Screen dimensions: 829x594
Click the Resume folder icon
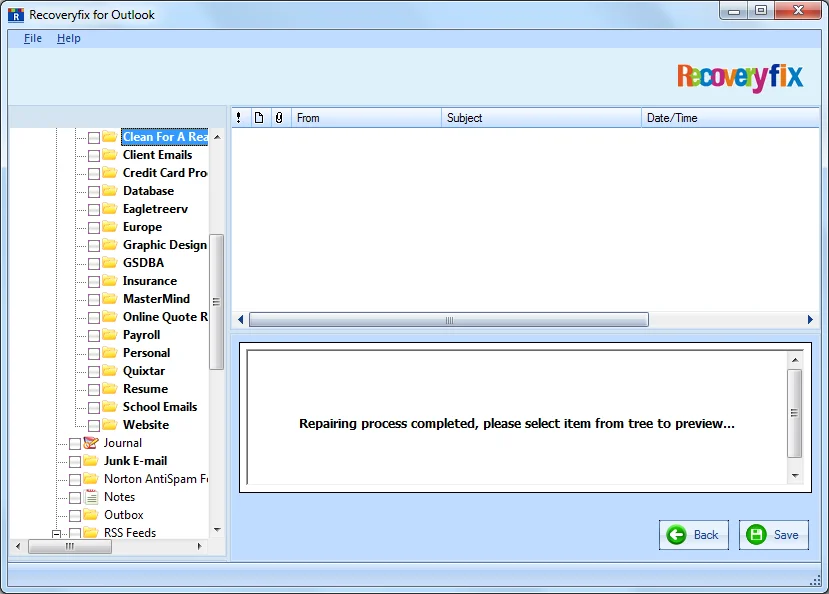(x=109, y=388)
